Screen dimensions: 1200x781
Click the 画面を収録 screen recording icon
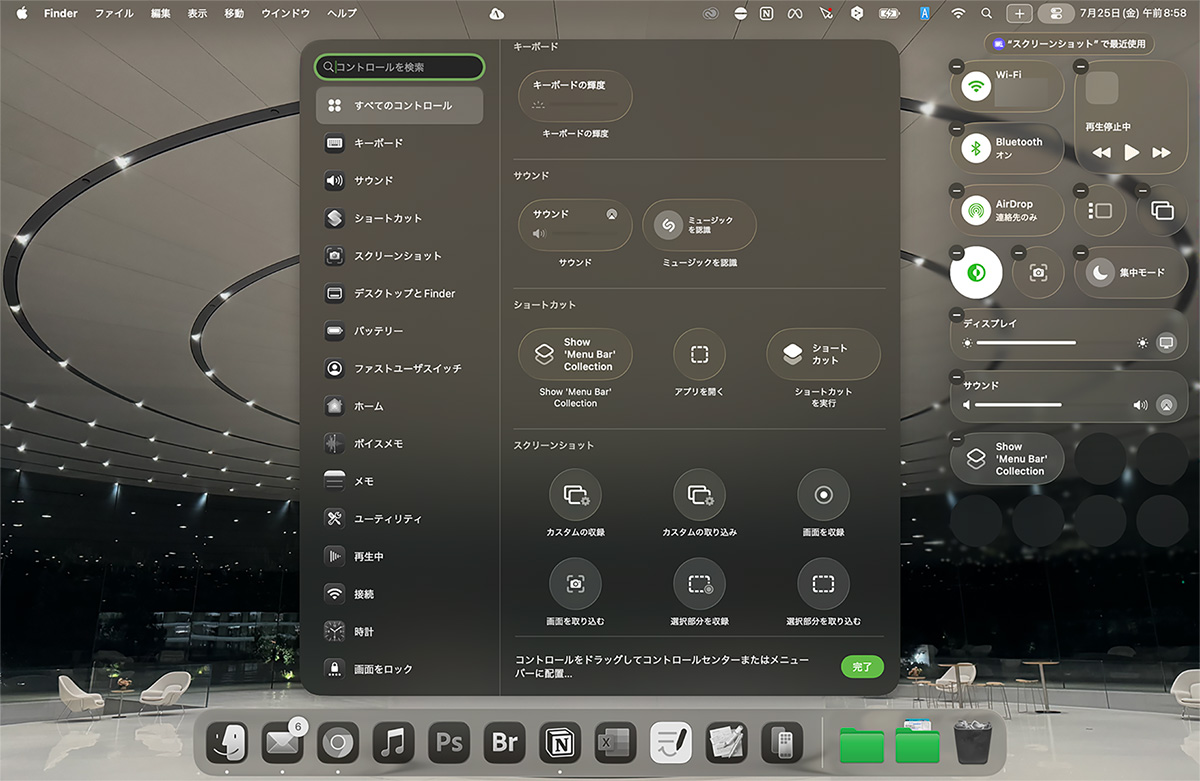coord(823,494)
